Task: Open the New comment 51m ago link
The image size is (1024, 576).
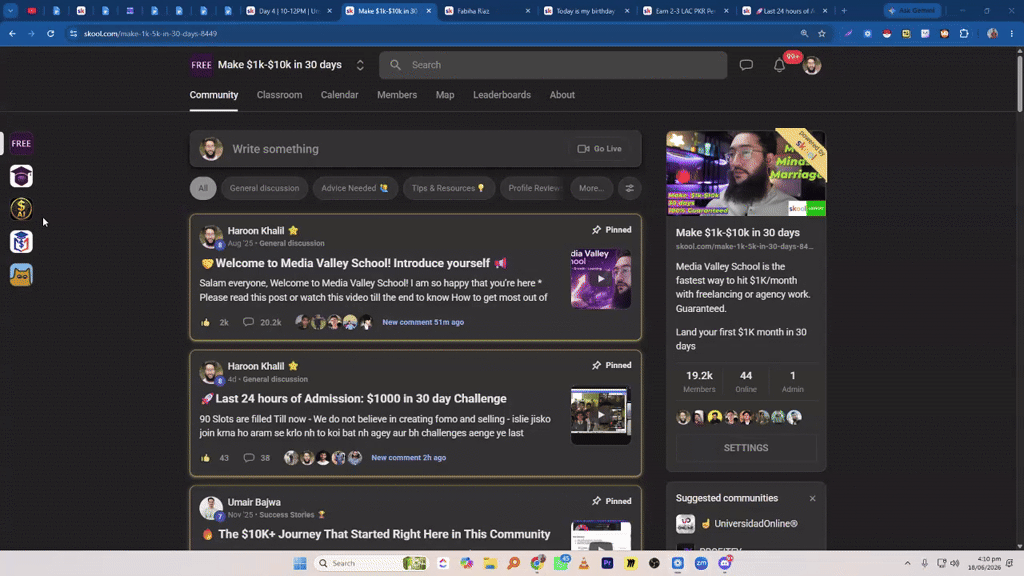Action: [x=423, y=322]
